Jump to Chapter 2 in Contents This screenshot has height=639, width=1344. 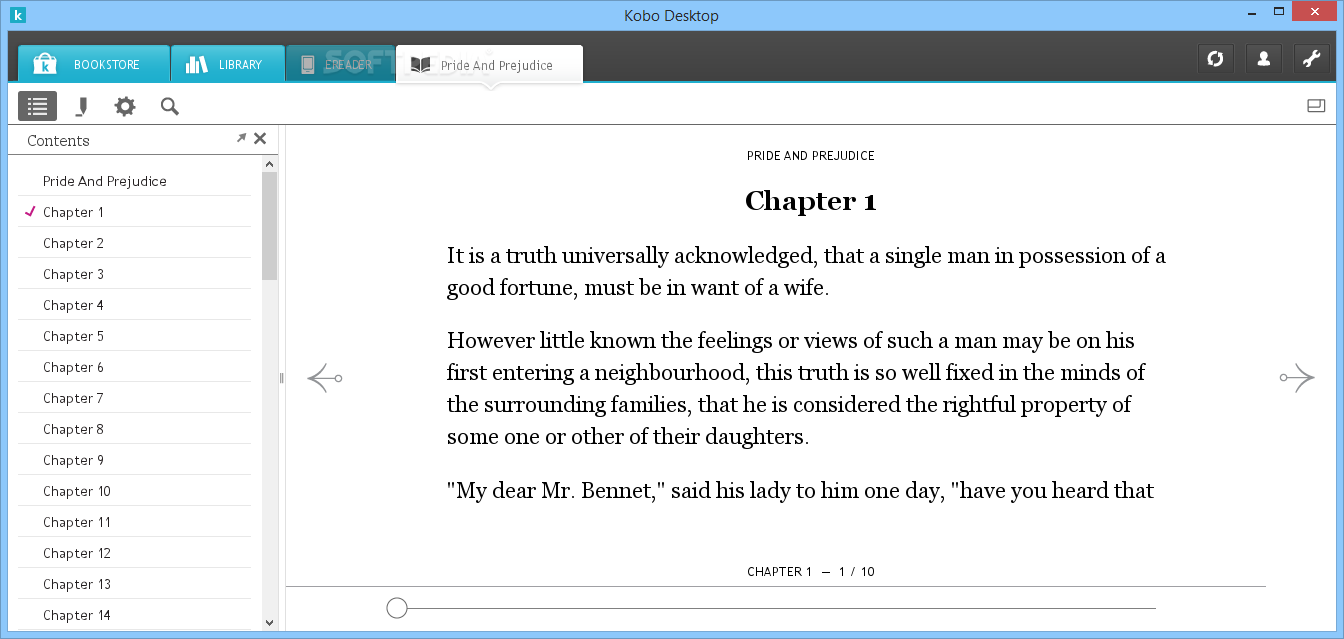coord(134,243)
